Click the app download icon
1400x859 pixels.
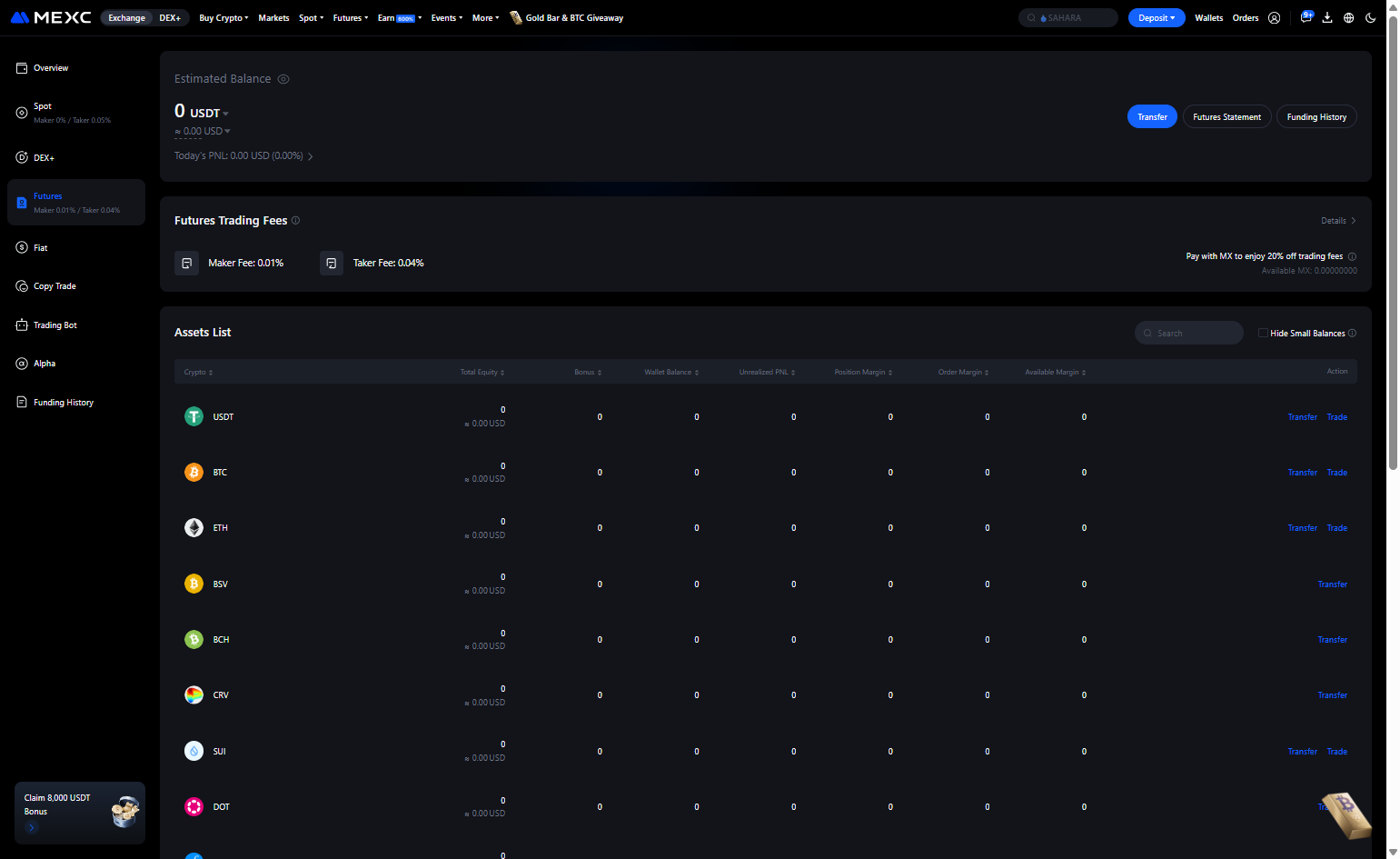tap(1327, 18)
